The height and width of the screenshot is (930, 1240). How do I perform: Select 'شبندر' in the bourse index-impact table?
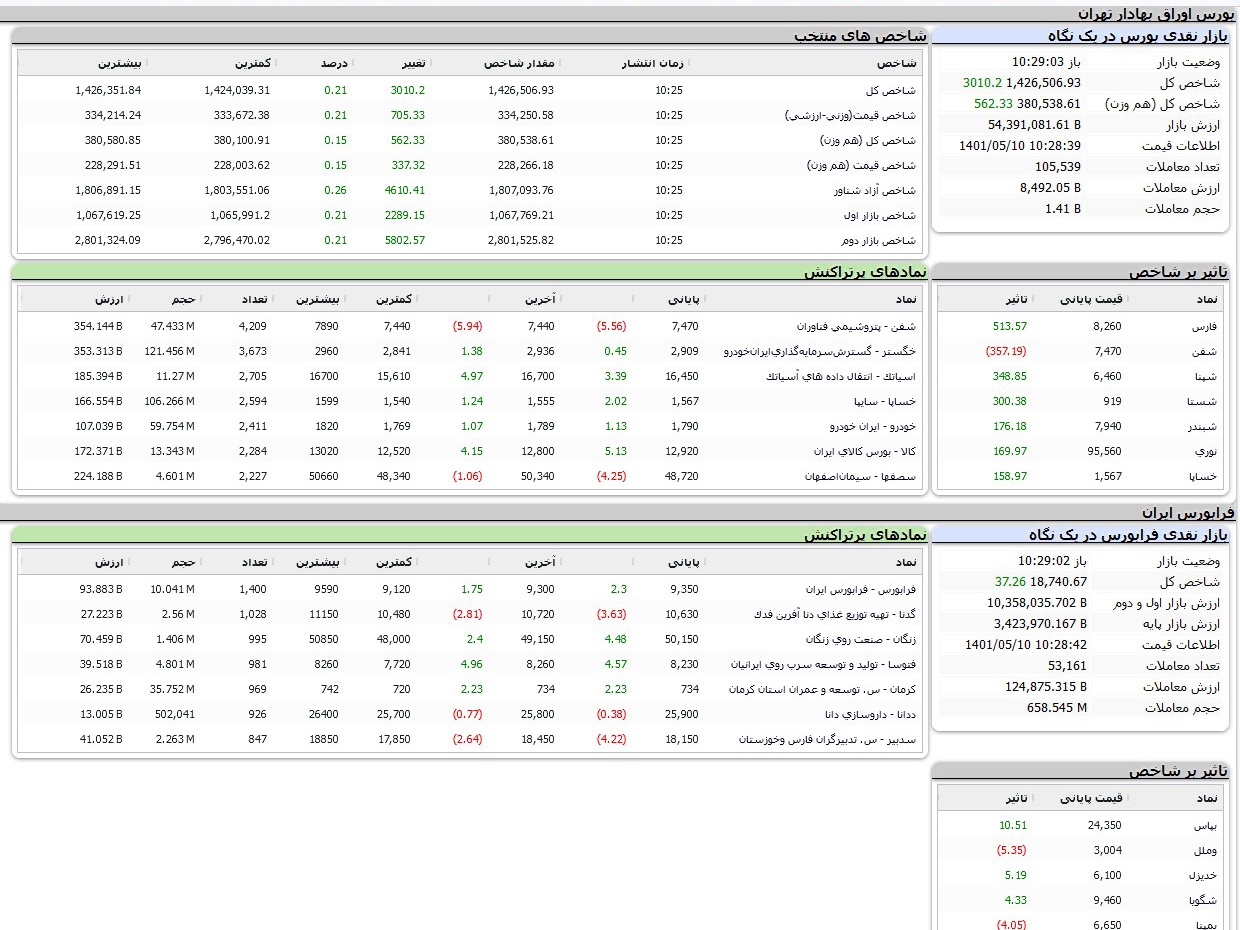pos(1204,426)
